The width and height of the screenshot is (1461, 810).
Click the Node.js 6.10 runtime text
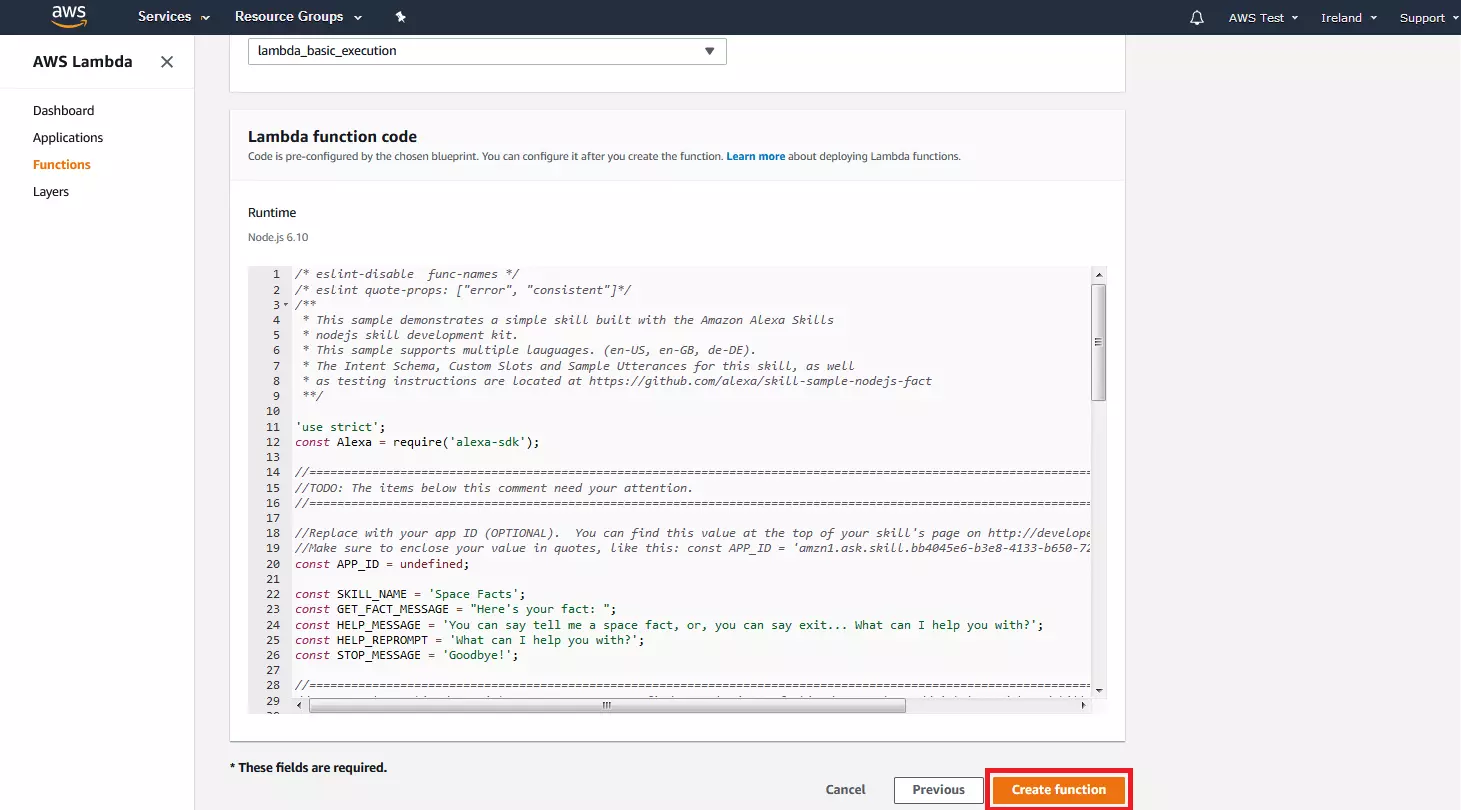point(278,238)
